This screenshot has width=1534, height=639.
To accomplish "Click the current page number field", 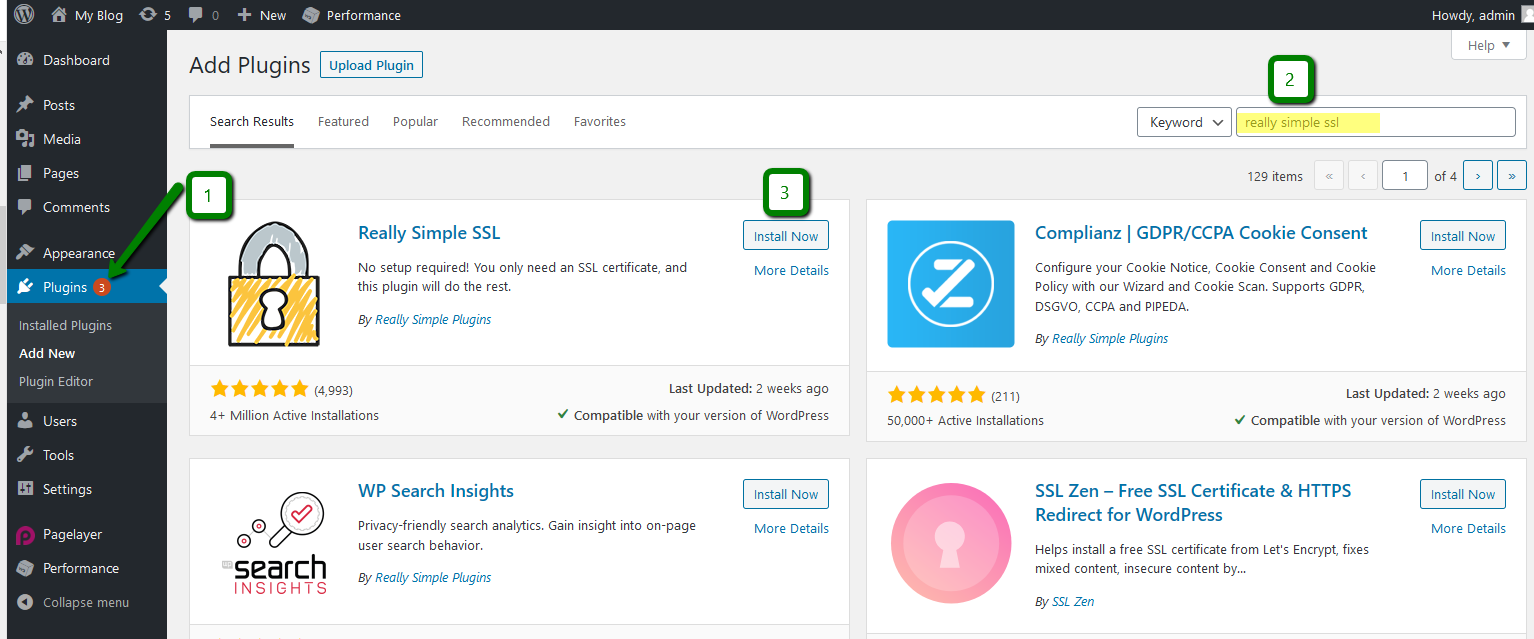I will click(x=1405, y=176).
